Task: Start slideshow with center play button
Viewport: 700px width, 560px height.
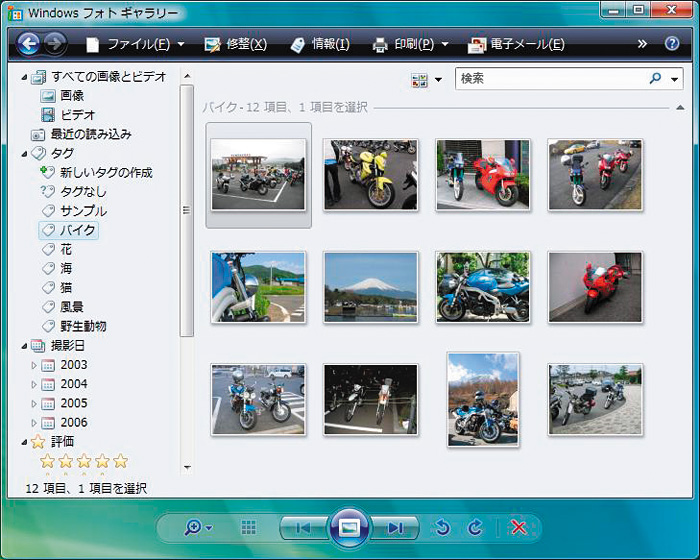Action: [x=349, y=528]
